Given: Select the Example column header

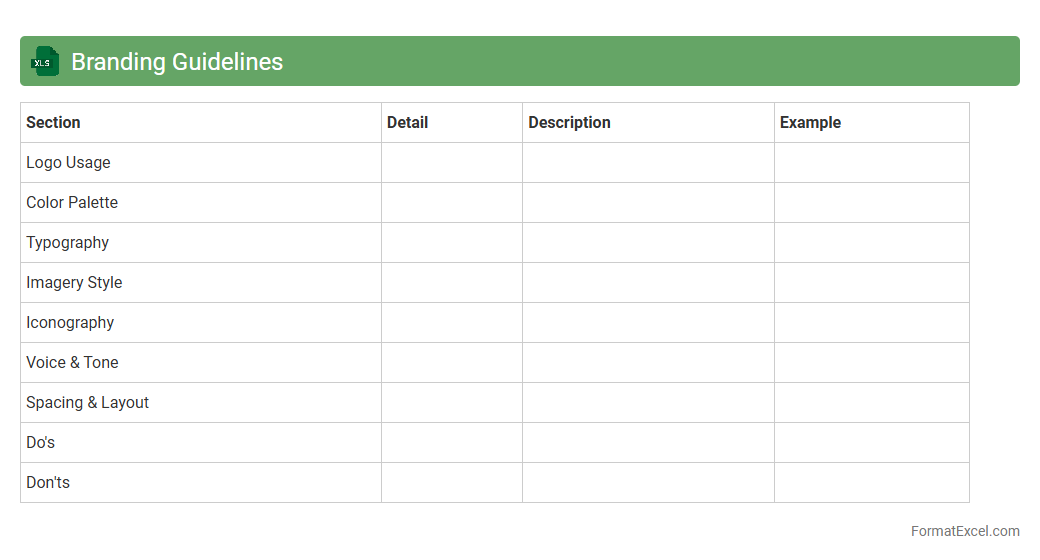Looking at the screenshot, I should pyautogui.click(x=810, y=123).
